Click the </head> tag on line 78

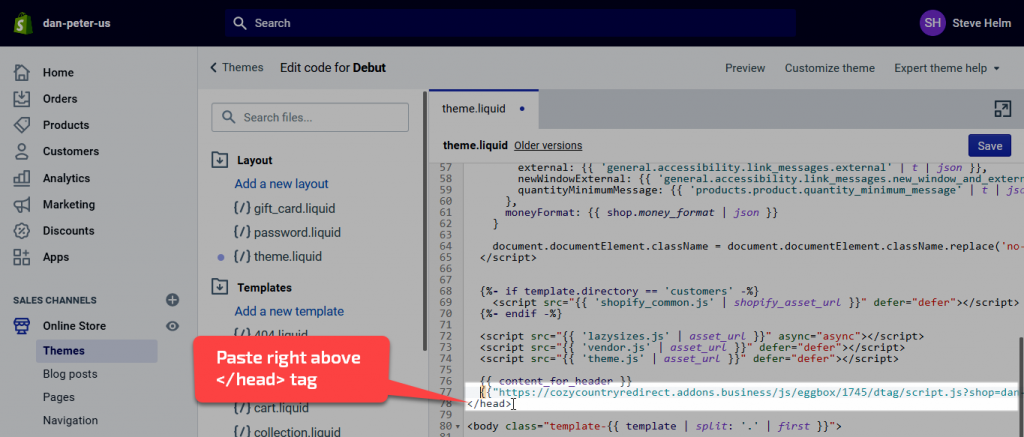490,404
